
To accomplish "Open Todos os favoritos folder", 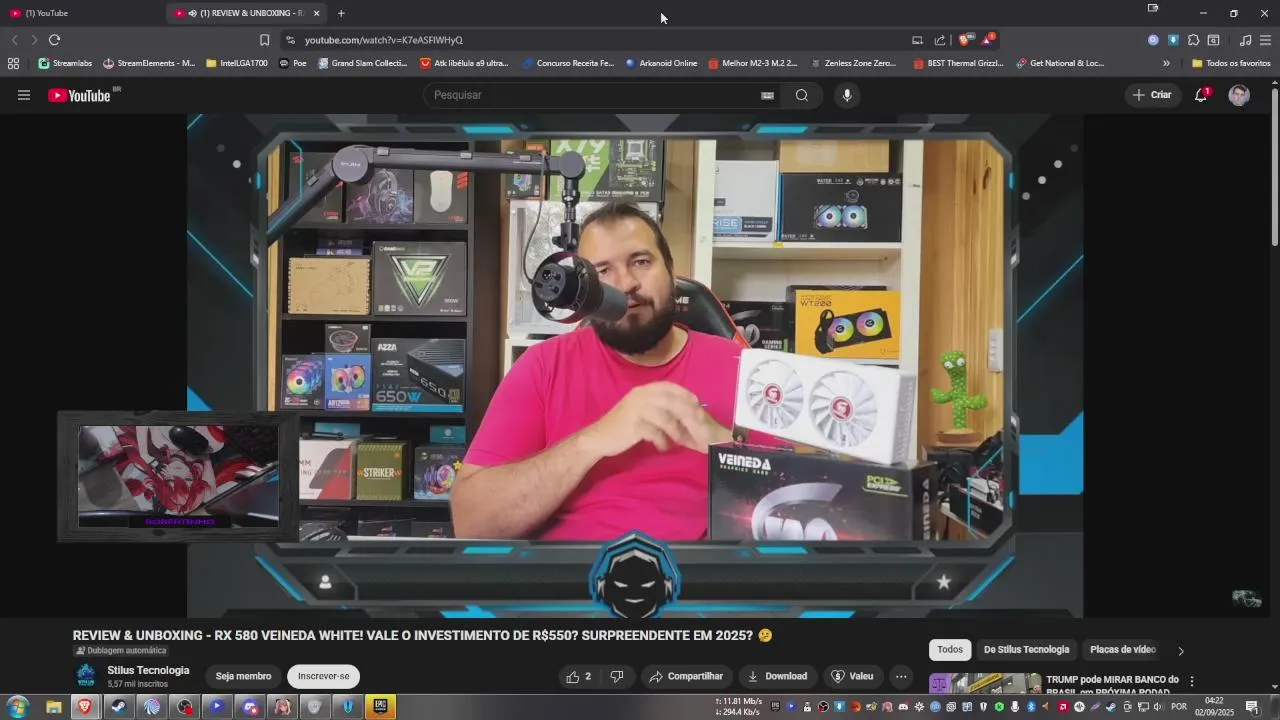I will pyautogui.click(x=1231, y=63).
